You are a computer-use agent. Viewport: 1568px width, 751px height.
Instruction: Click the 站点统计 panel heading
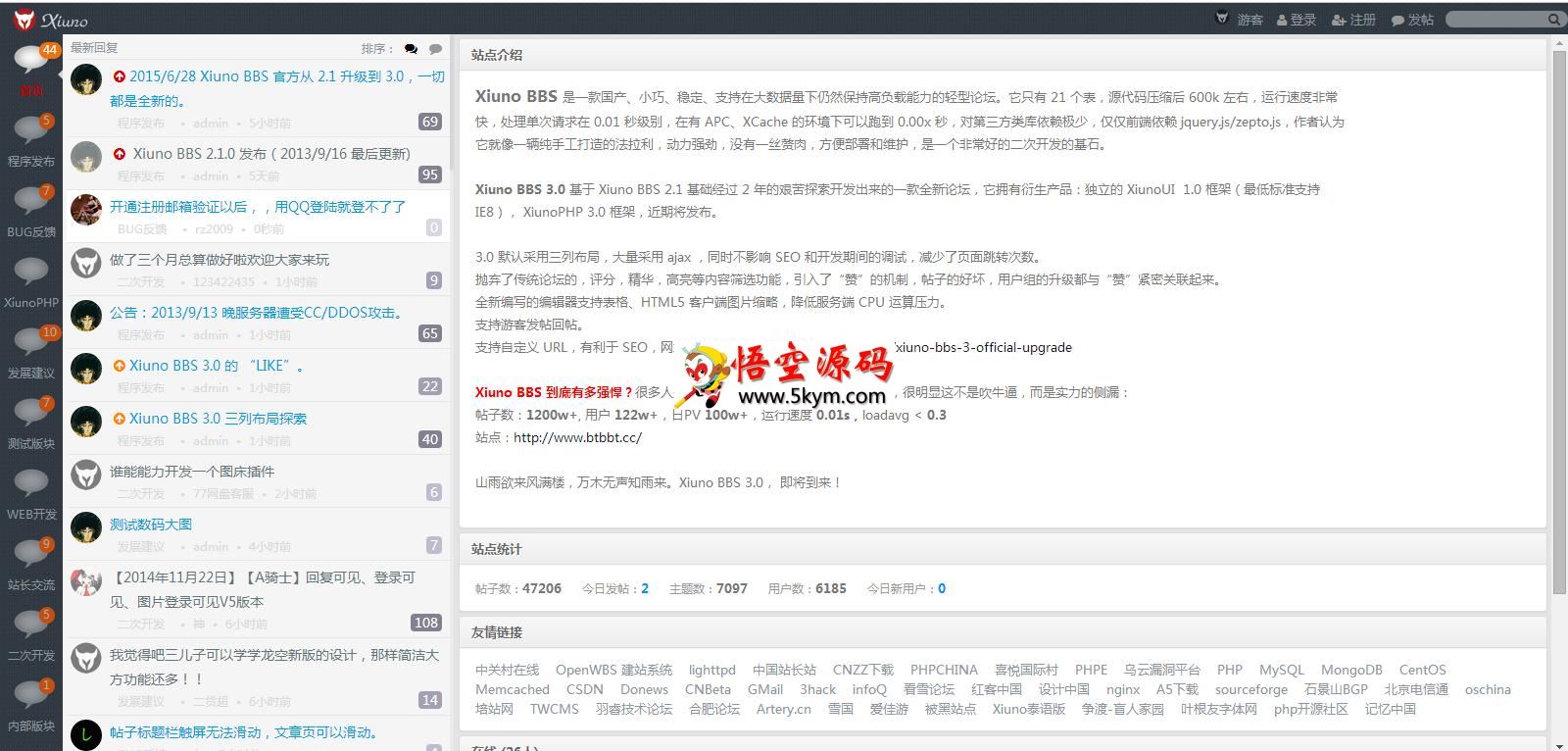pos(497,549)
